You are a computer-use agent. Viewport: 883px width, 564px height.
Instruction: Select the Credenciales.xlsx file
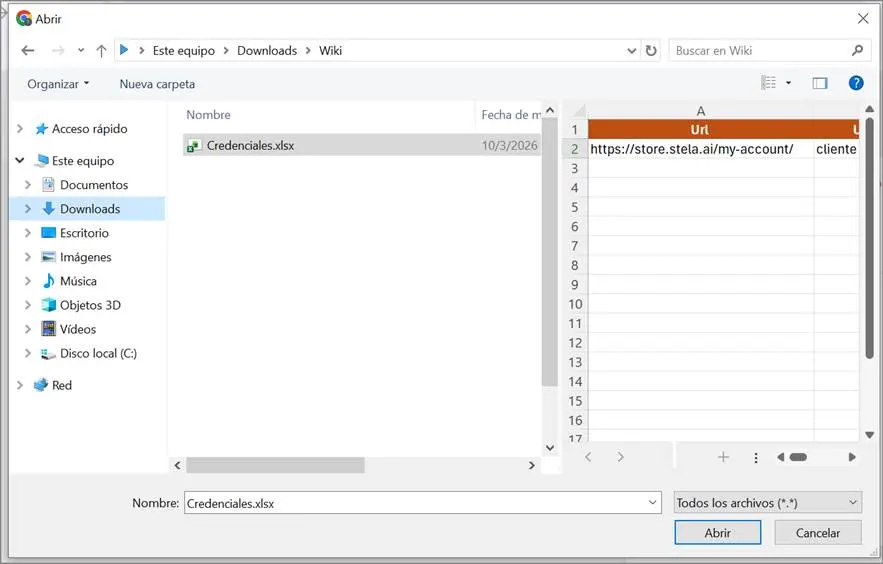pyautogui.click(x=250, y=146)
